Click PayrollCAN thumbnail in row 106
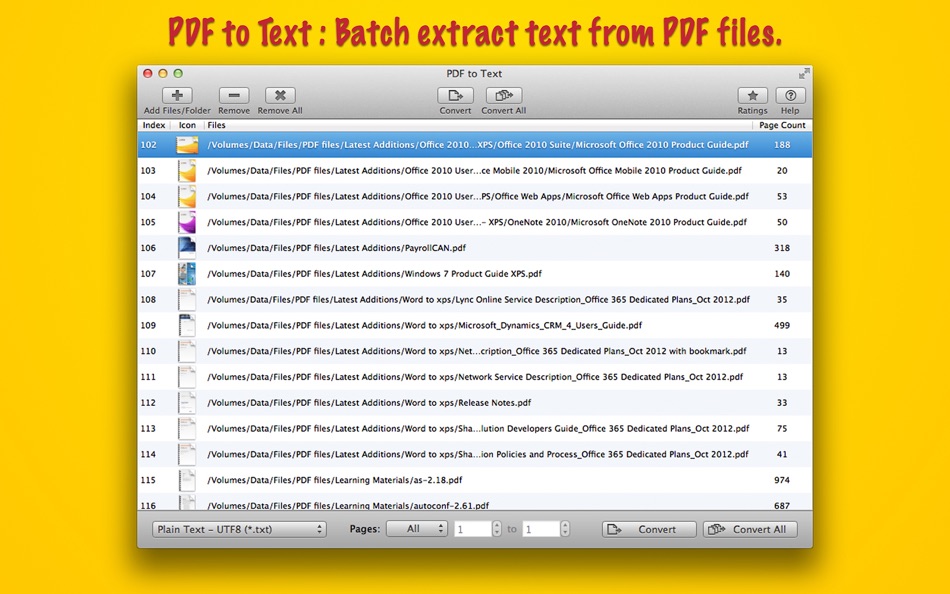The width and height of the screenshot is (950, 594). 187,248
